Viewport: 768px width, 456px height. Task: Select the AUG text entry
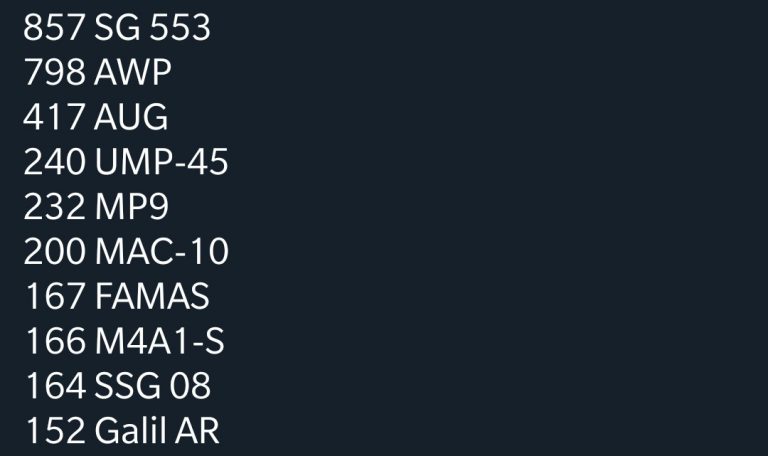[131, 118]
